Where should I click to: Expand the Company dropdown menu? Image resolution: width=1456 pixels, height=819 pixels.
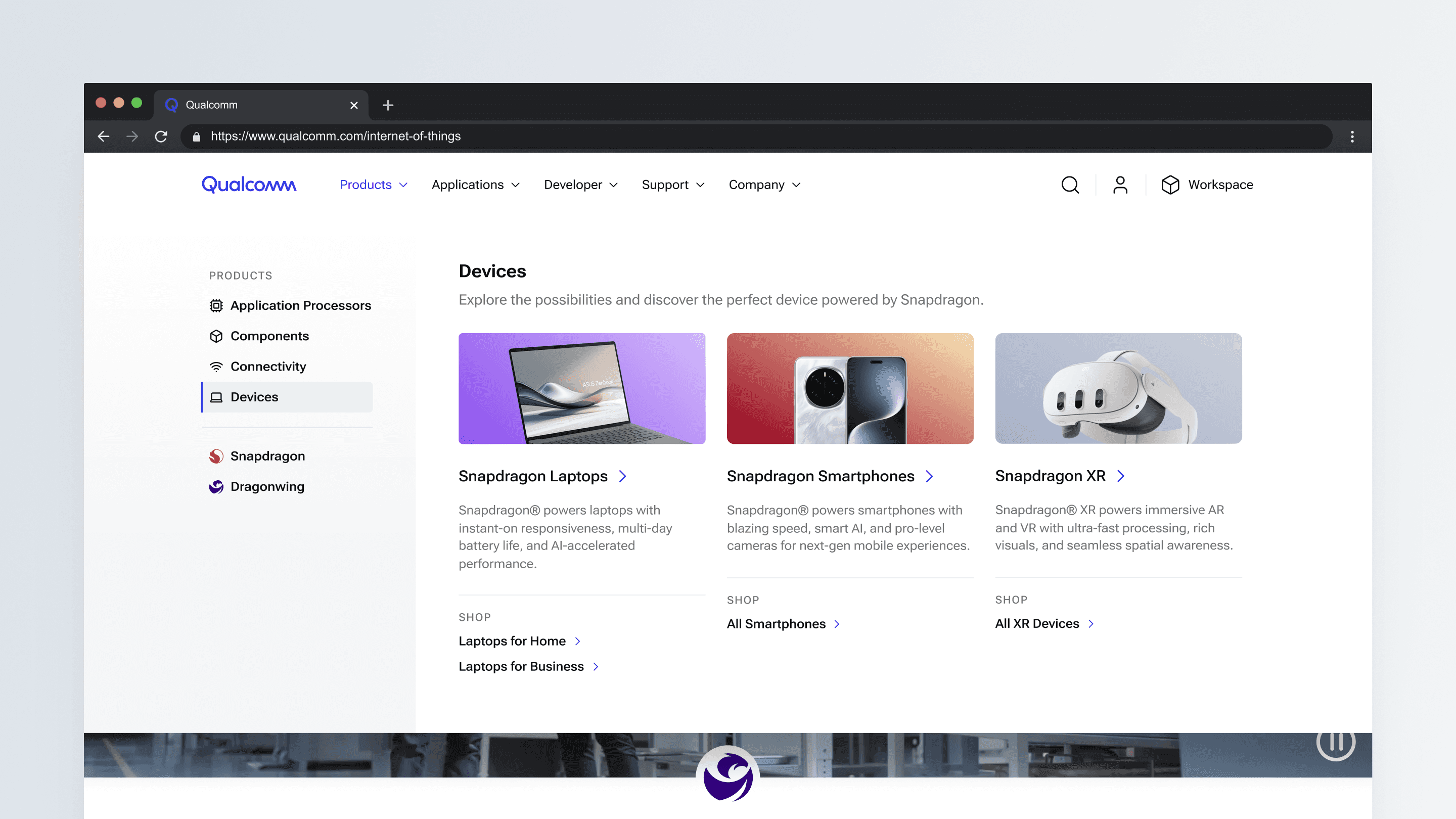coord(764,185)
